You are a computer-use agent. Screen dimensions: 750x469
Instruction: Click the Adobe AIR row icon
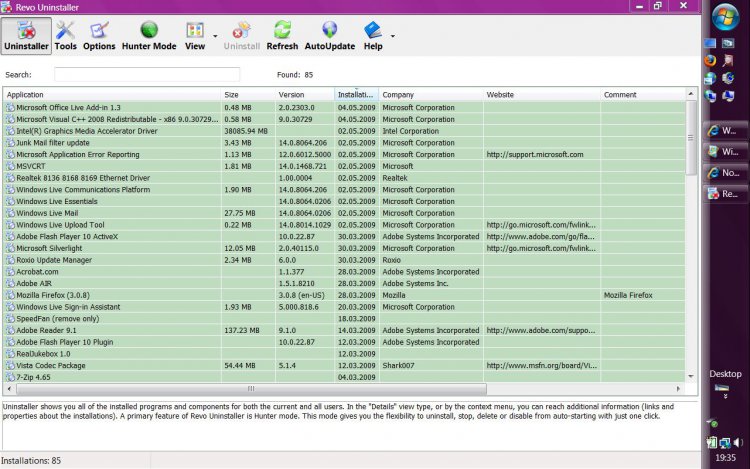(x=10, y=283)
